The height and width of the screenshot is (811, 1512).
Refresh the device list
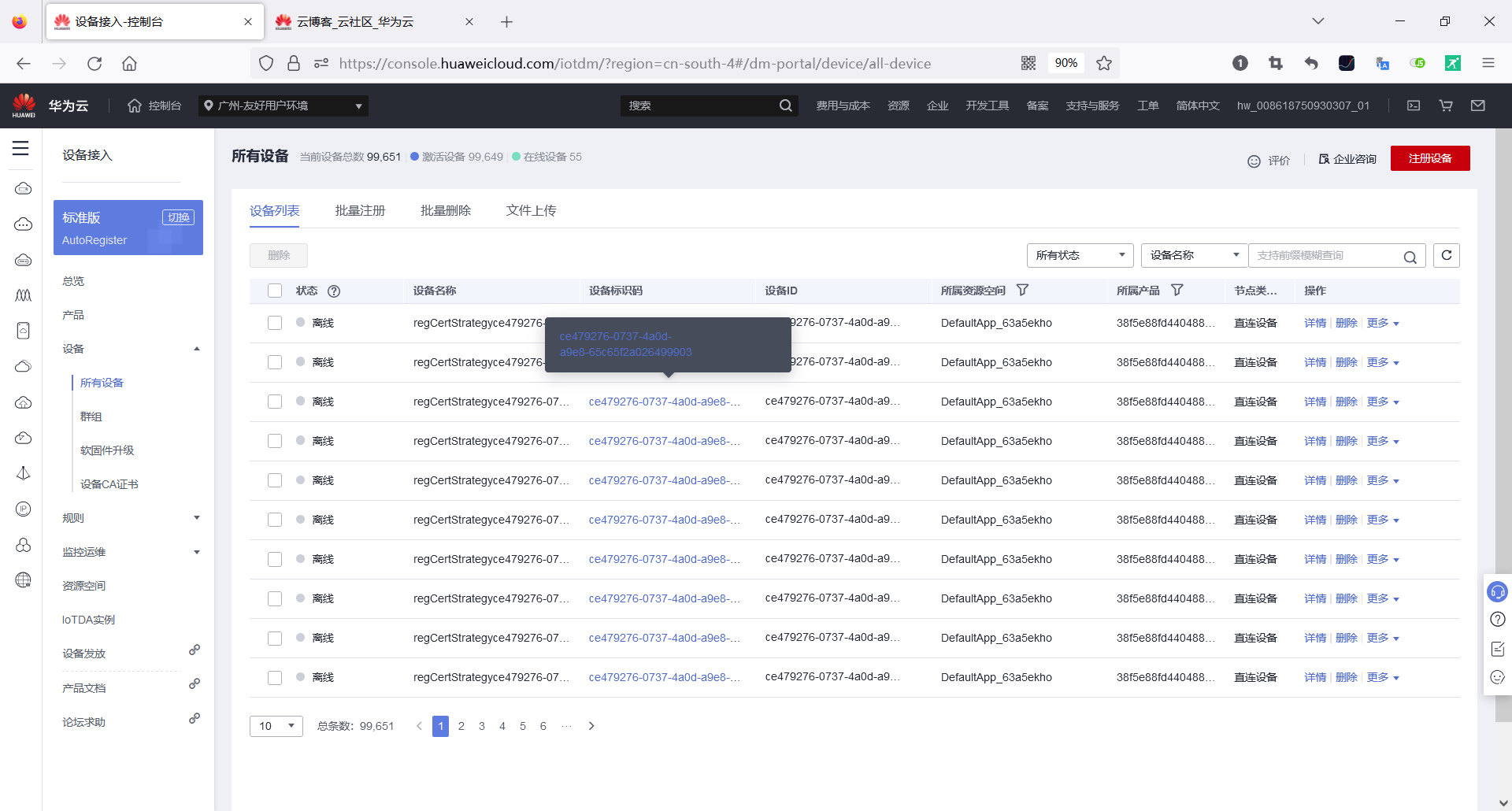click(1447, 255)
